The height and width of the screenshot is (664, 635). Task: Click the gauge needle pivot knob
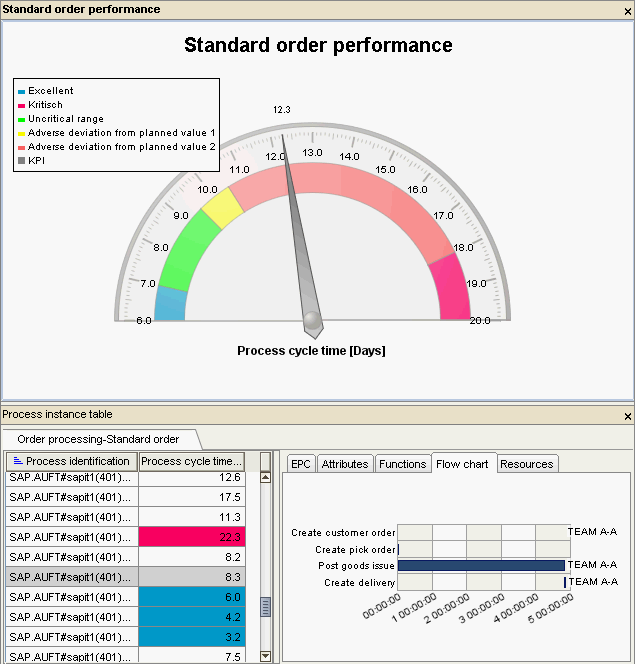(313, 320)
